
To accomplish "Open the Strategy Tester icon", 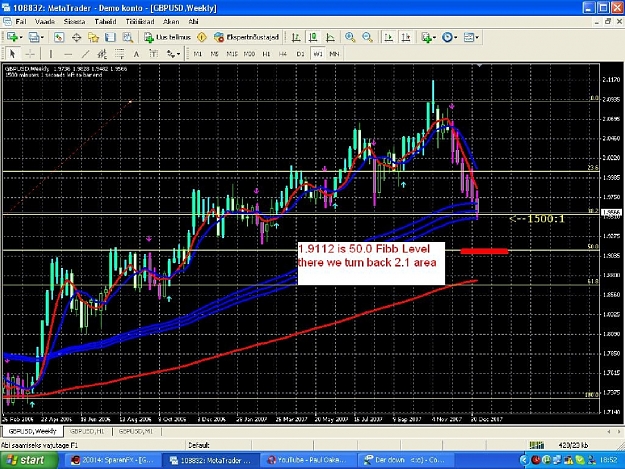I will (x=128, y=37).
